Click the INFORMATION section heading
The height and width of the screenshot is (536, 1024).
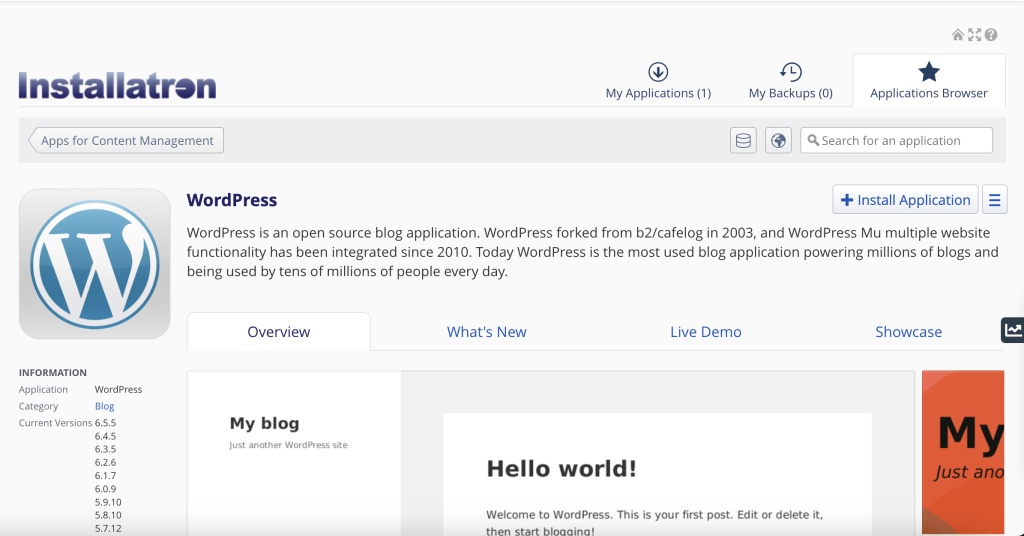[53, 373]
